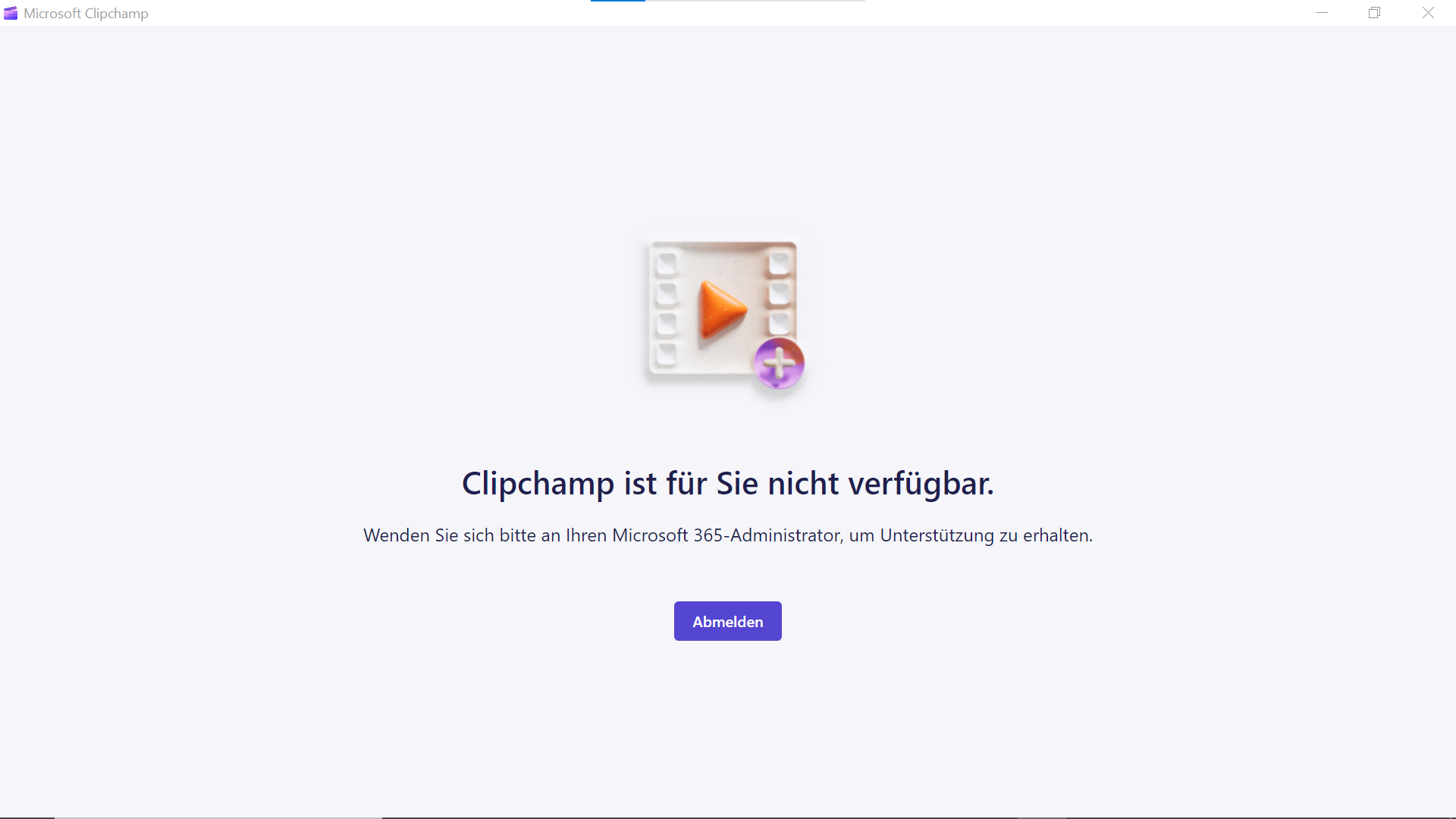Click the gray unfilled part of progress bar
The width and height of the screenshot is (1456, 819).
[x=755, y=1]
